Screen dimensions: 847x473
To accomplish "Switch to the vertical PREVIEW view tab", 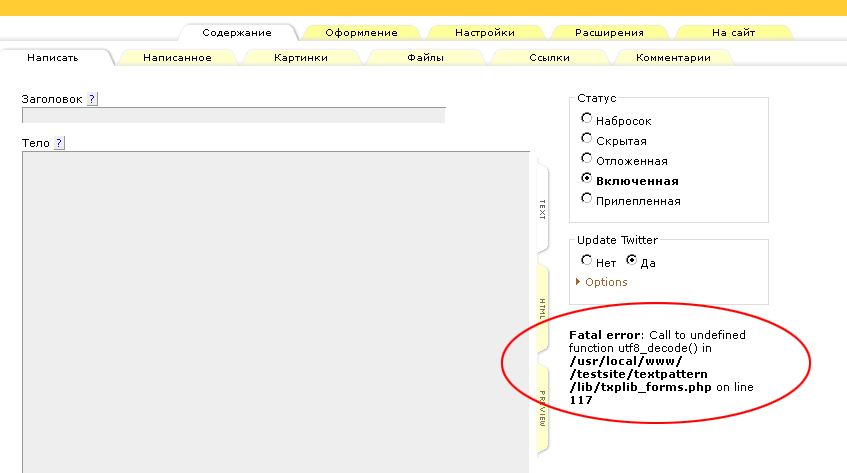I will tap(542, 409).
